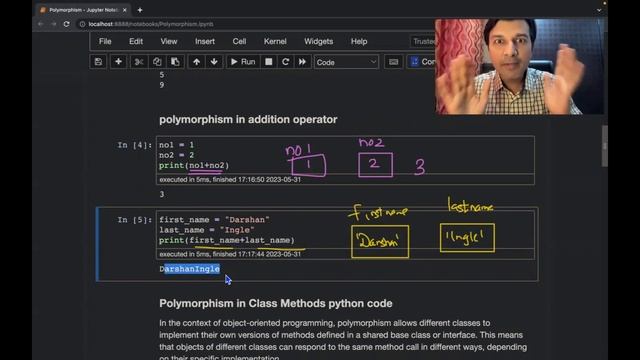This screenshot has width=640, height=360.
Task: Close the Polymorphism browser tab
Action: click(x=124, y=10)
